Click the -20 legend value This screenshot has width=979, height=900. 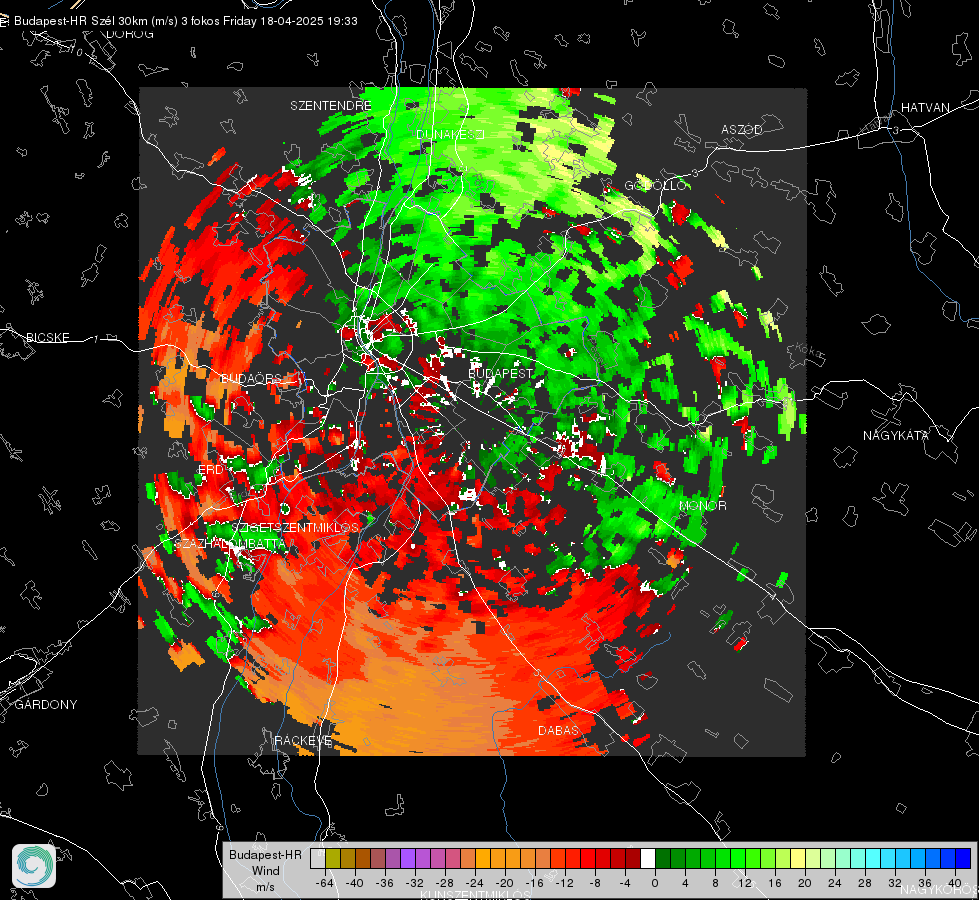504,883
